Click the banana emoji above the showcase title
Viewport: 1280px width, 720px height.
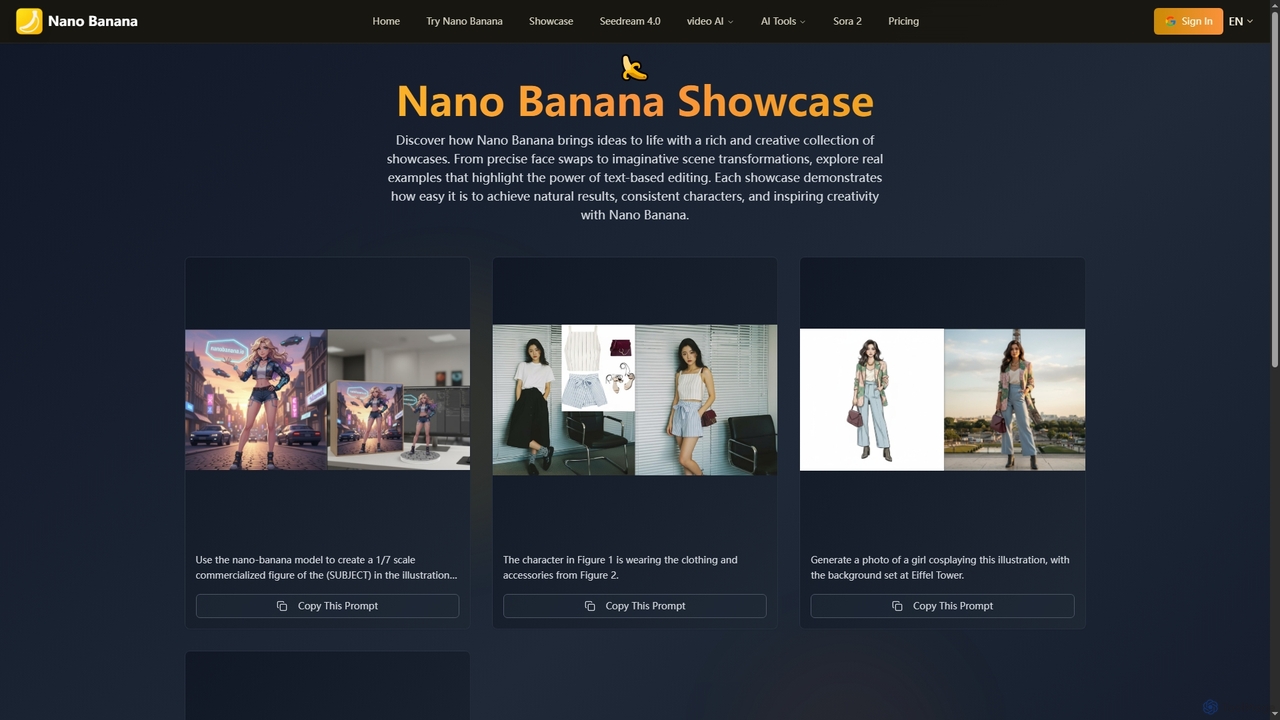coord(634,68)
